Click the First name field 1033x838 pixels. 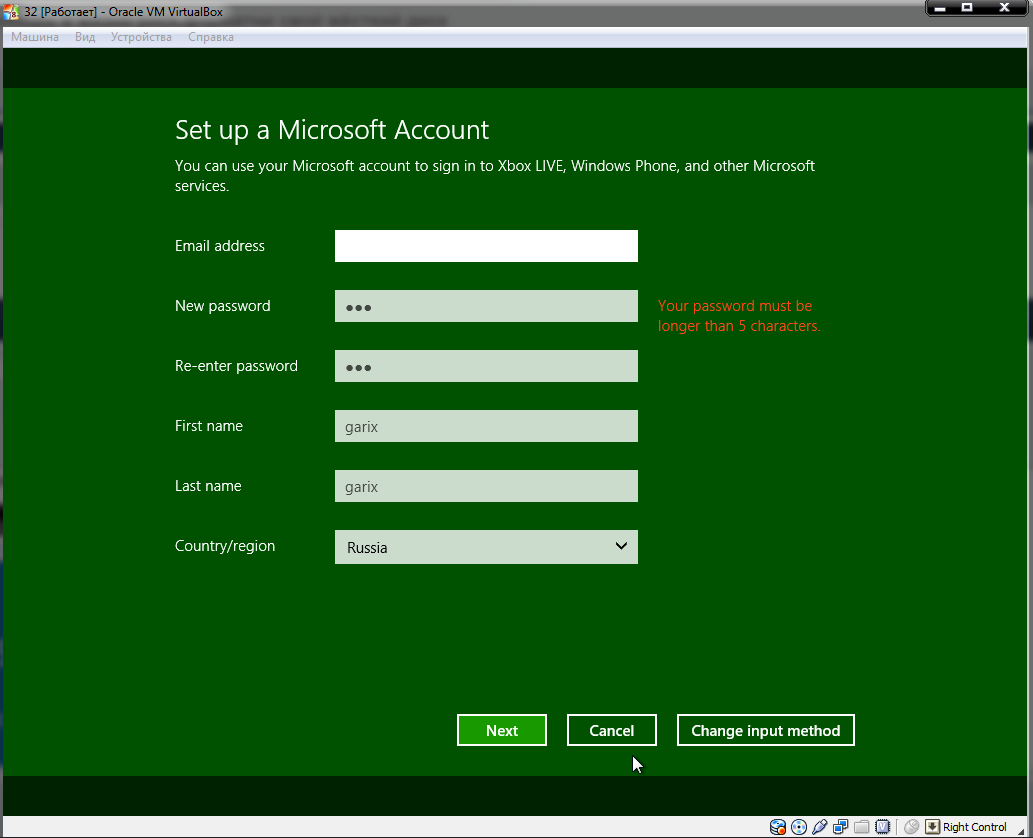tap(486, 426)
